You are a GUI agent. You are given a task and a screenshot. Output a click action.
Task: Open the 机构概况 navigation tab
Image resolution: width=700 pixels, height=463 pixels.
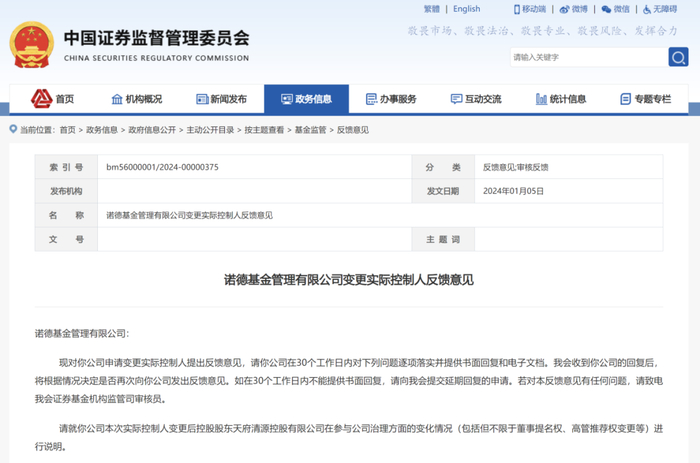[x=136, y=99]
